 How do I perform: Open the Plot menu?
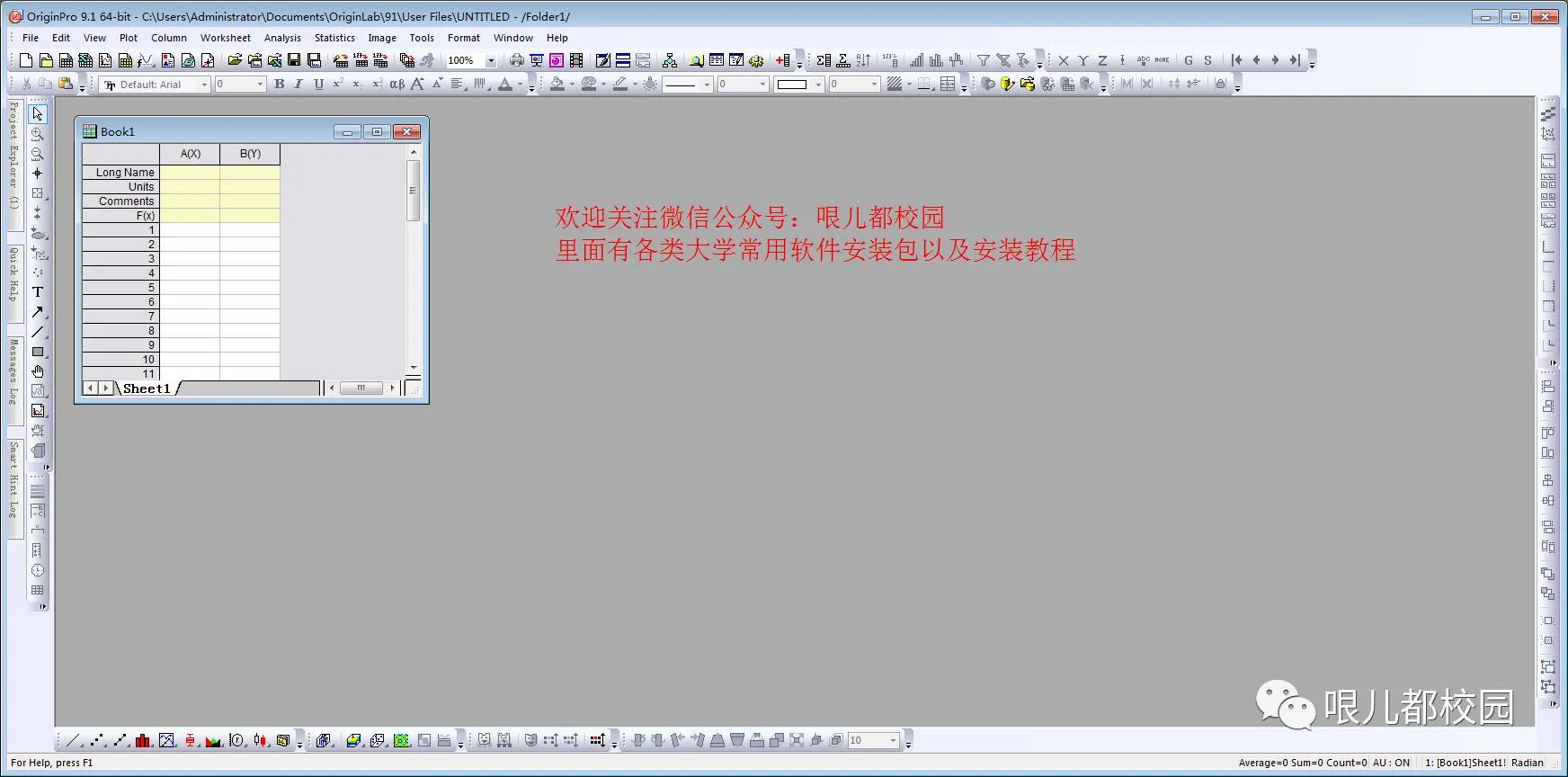129,38
